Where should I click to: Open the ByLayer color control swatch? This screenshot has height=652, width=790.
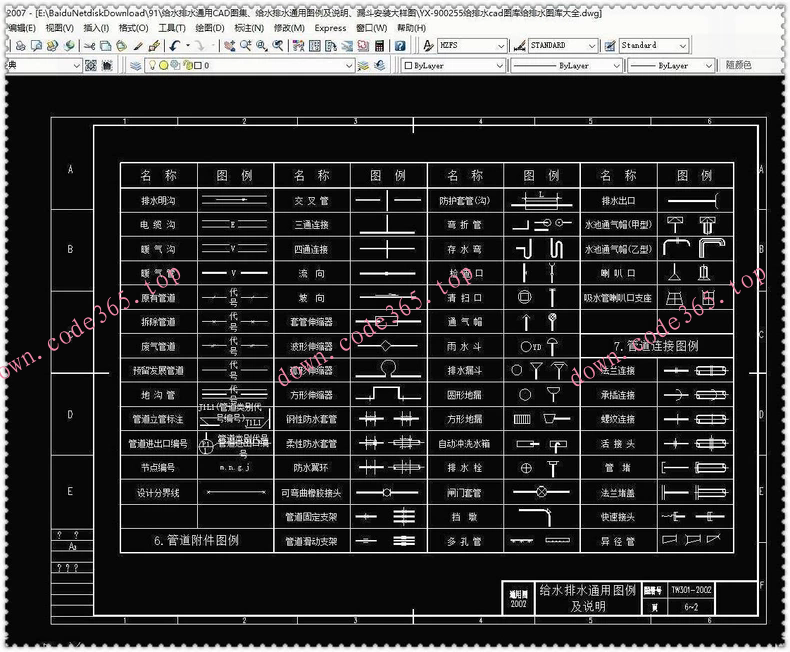click(451, 65)
